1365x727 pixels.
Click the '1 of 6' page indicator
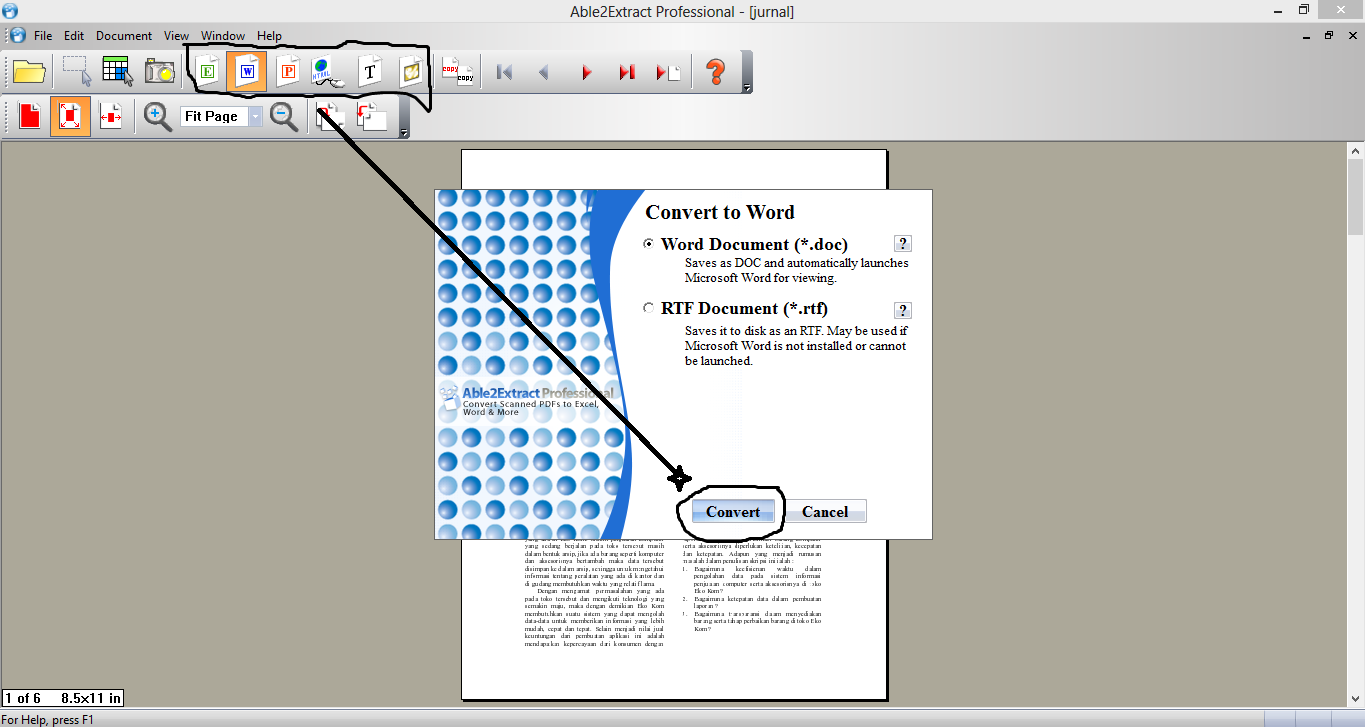click(23, 698)
